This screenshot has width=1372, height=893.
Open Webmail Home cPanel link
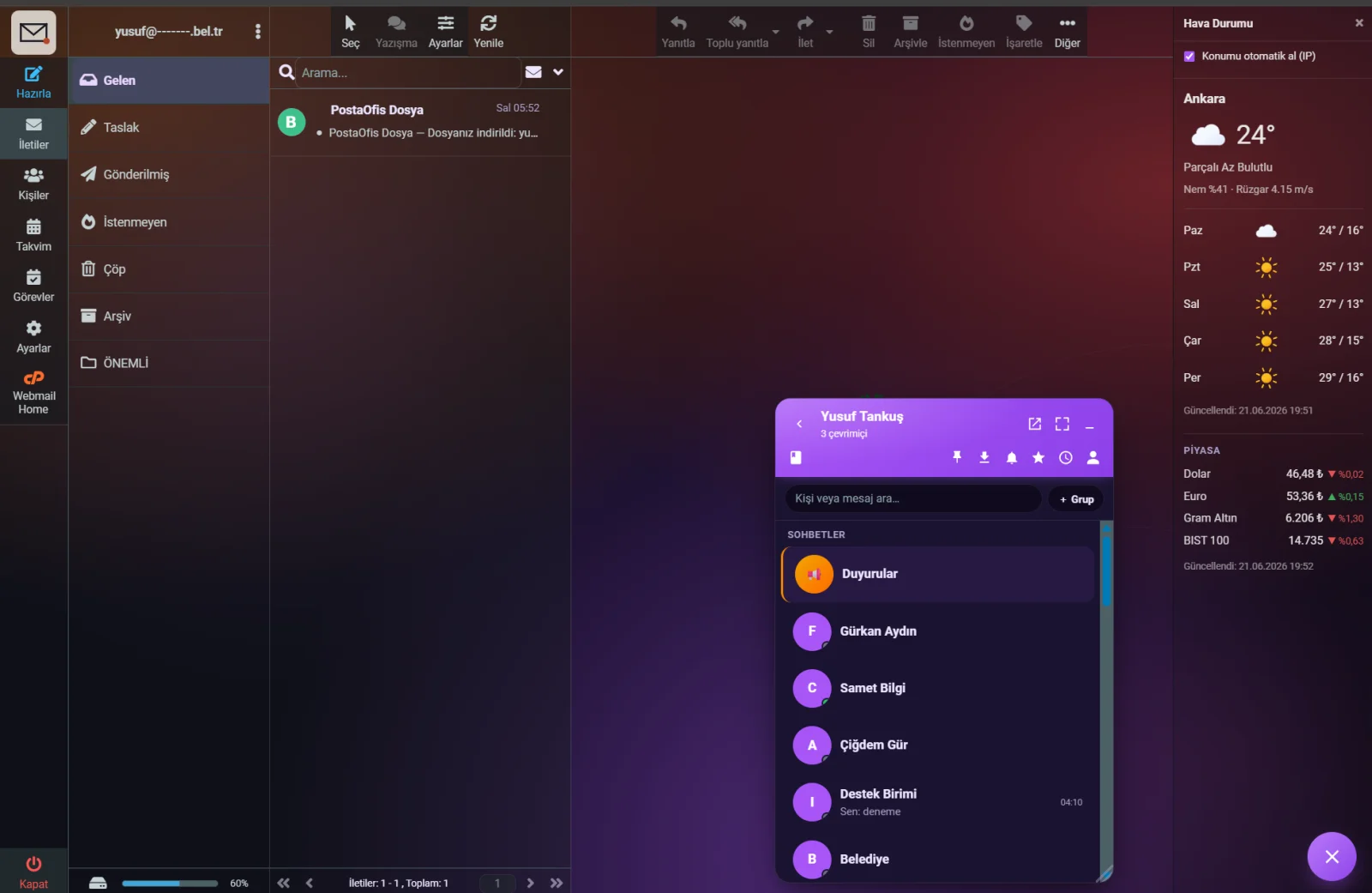tap(33, 392)
